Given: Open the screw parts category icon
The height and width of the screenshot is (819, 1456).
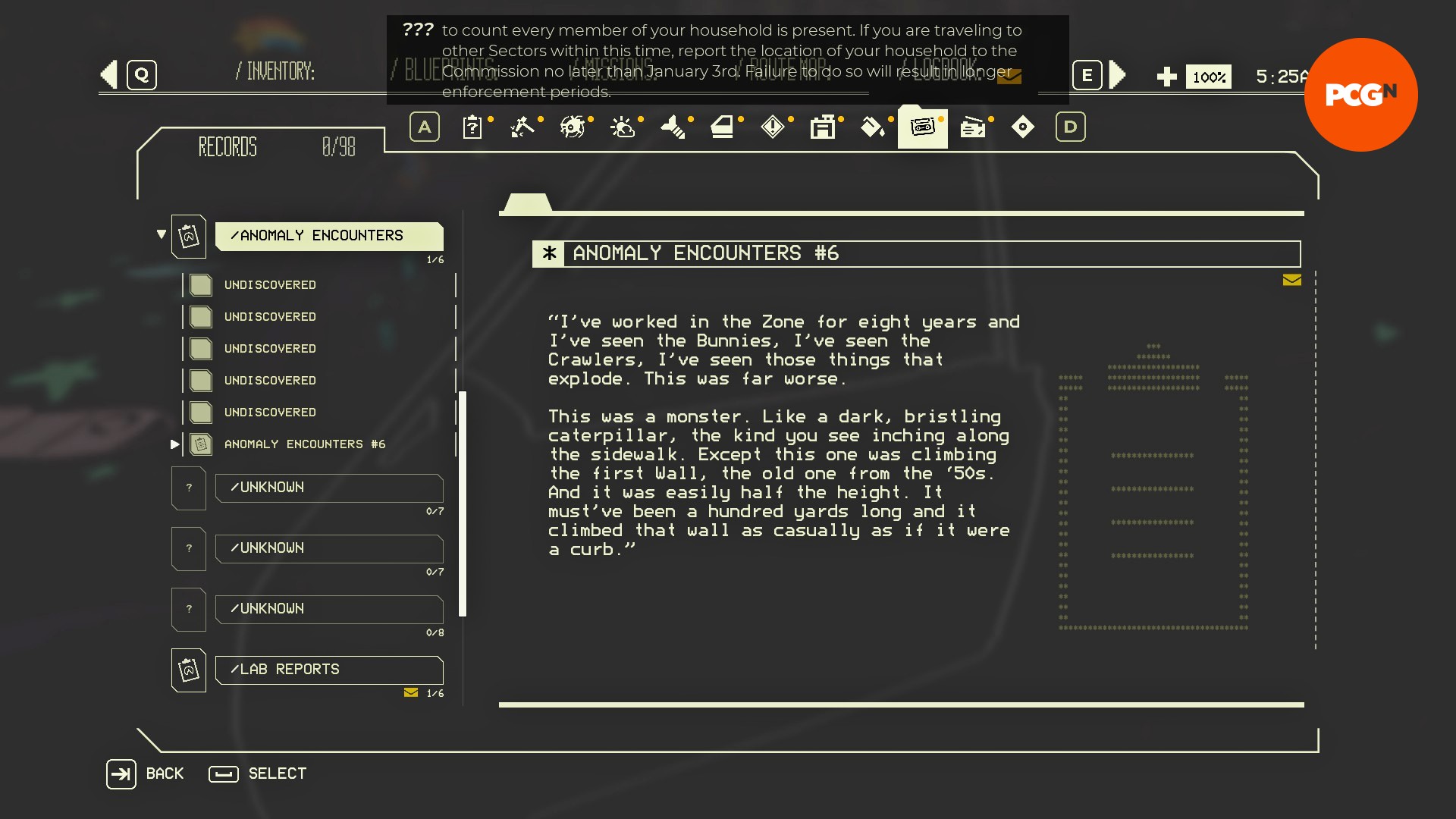Looking at the screenshot, I should (673, 127).
